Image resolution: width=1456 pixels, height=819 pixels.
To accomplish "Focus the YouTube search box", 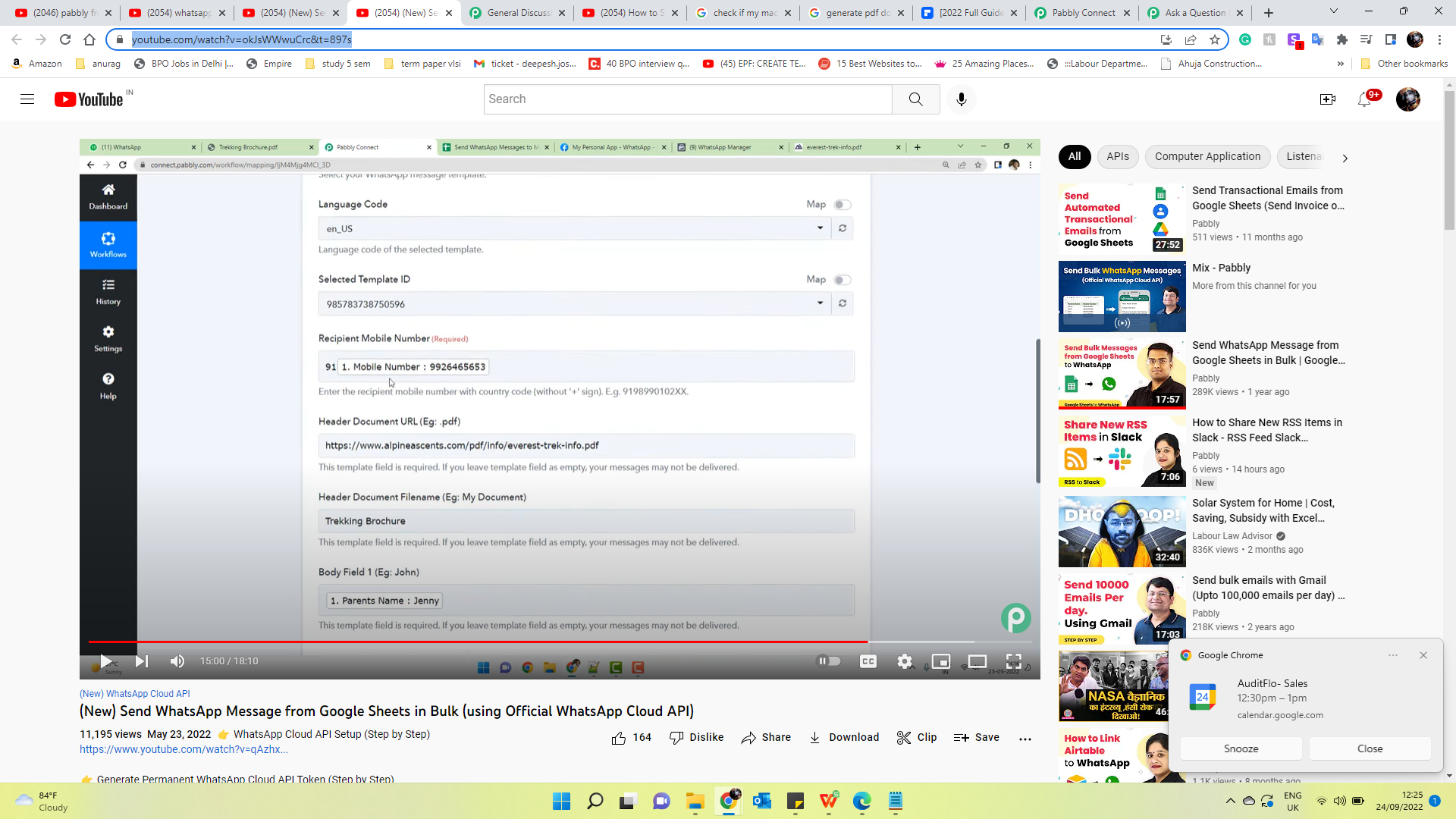I will coord(688,99).
